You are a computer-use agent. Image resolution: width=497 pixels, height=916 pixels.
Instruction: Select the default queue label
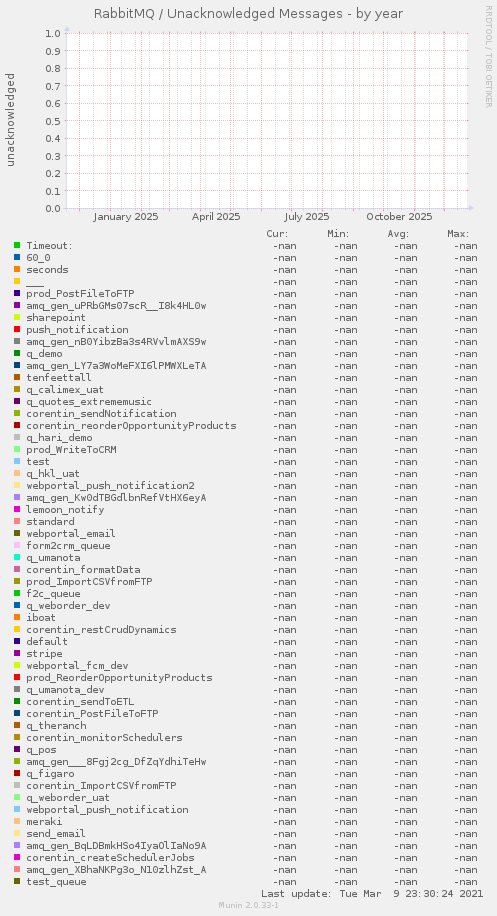[x=47, y=641]
